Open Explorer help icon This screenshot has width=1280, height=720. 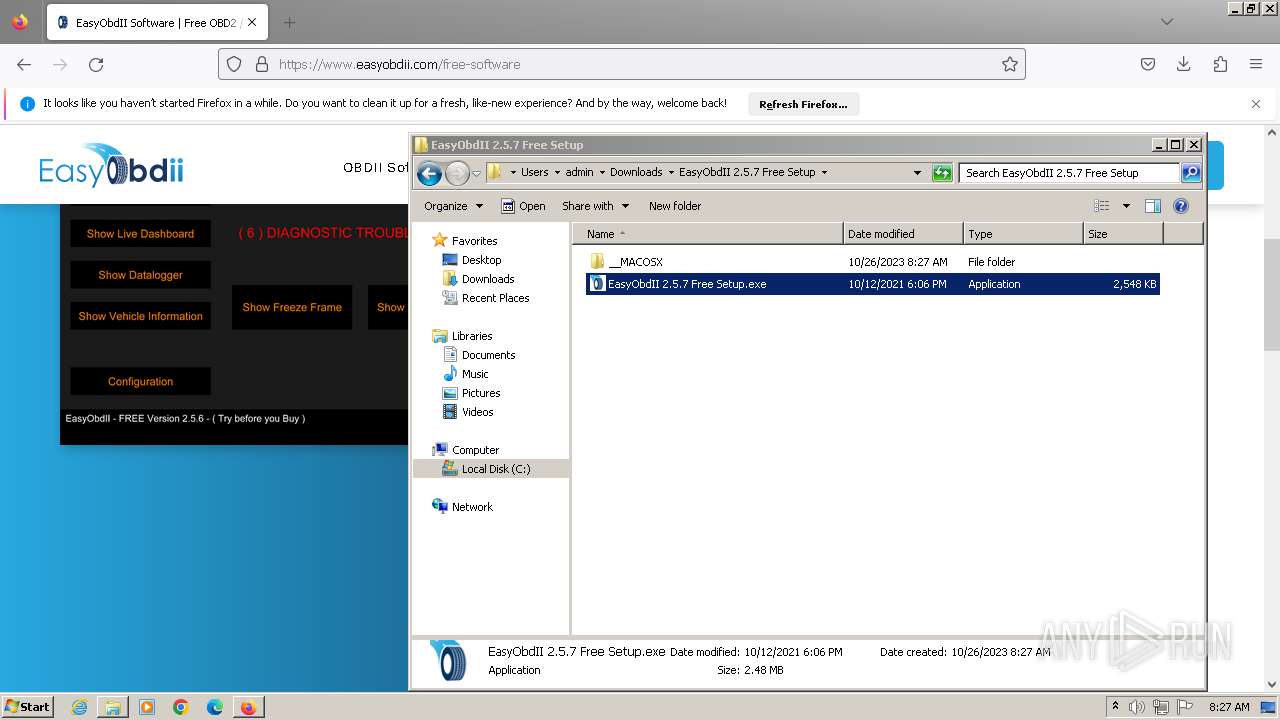pyautogui.click(x=1181, y=206)
